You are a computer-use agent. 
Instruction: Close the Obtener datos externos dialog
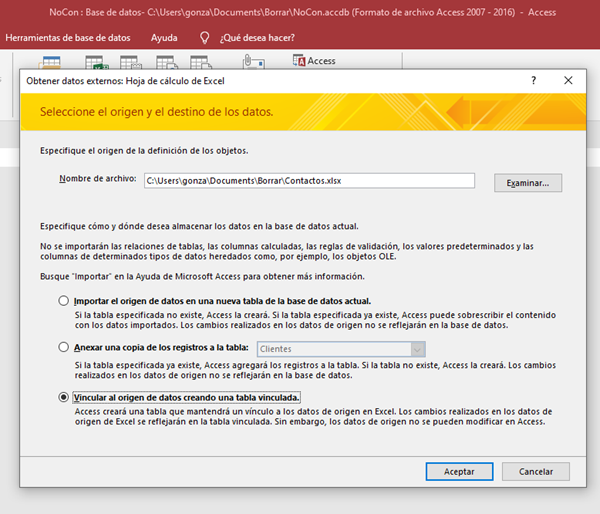pos(568,80)
